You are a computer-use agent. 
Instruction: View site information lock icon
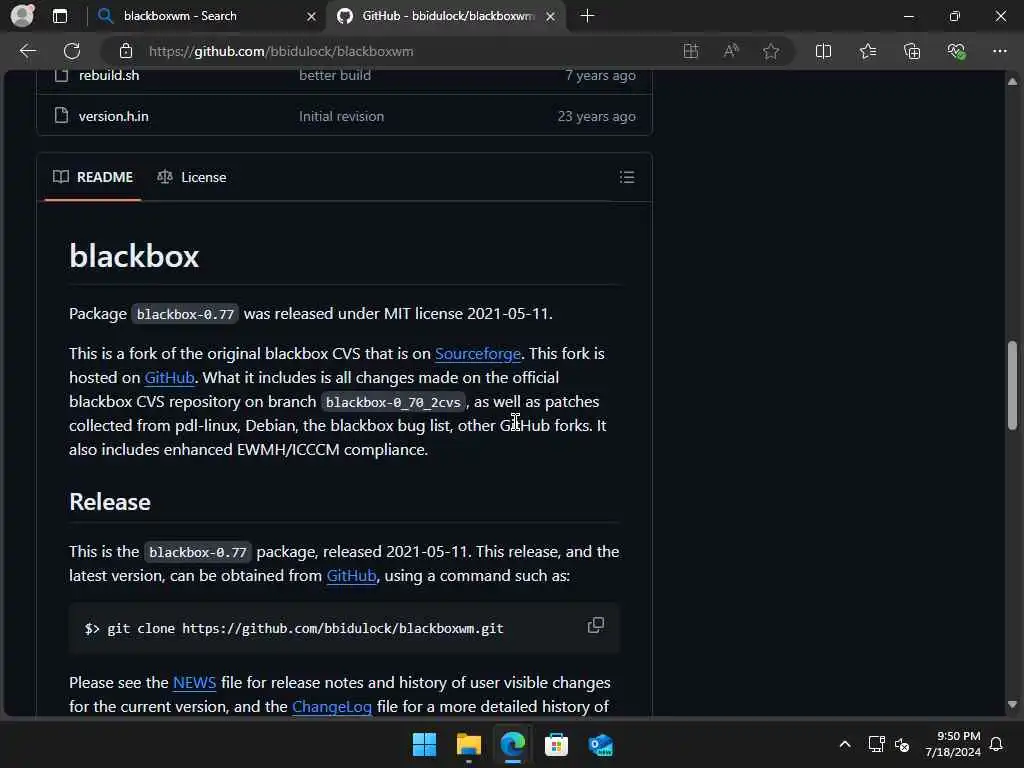coord(126,51)
